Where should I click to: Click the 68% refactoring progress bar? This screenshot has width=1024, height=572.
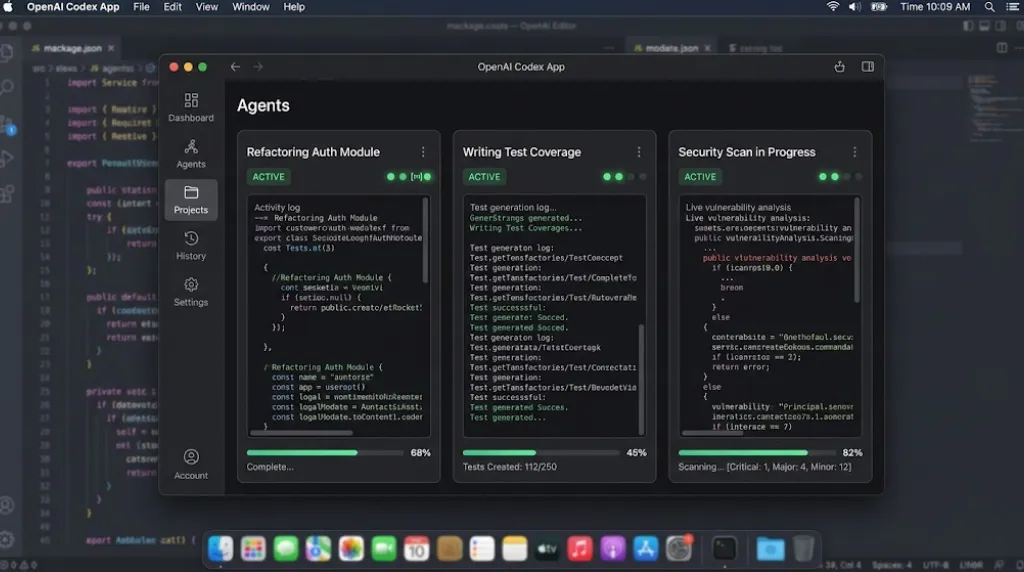pos(325,453)
